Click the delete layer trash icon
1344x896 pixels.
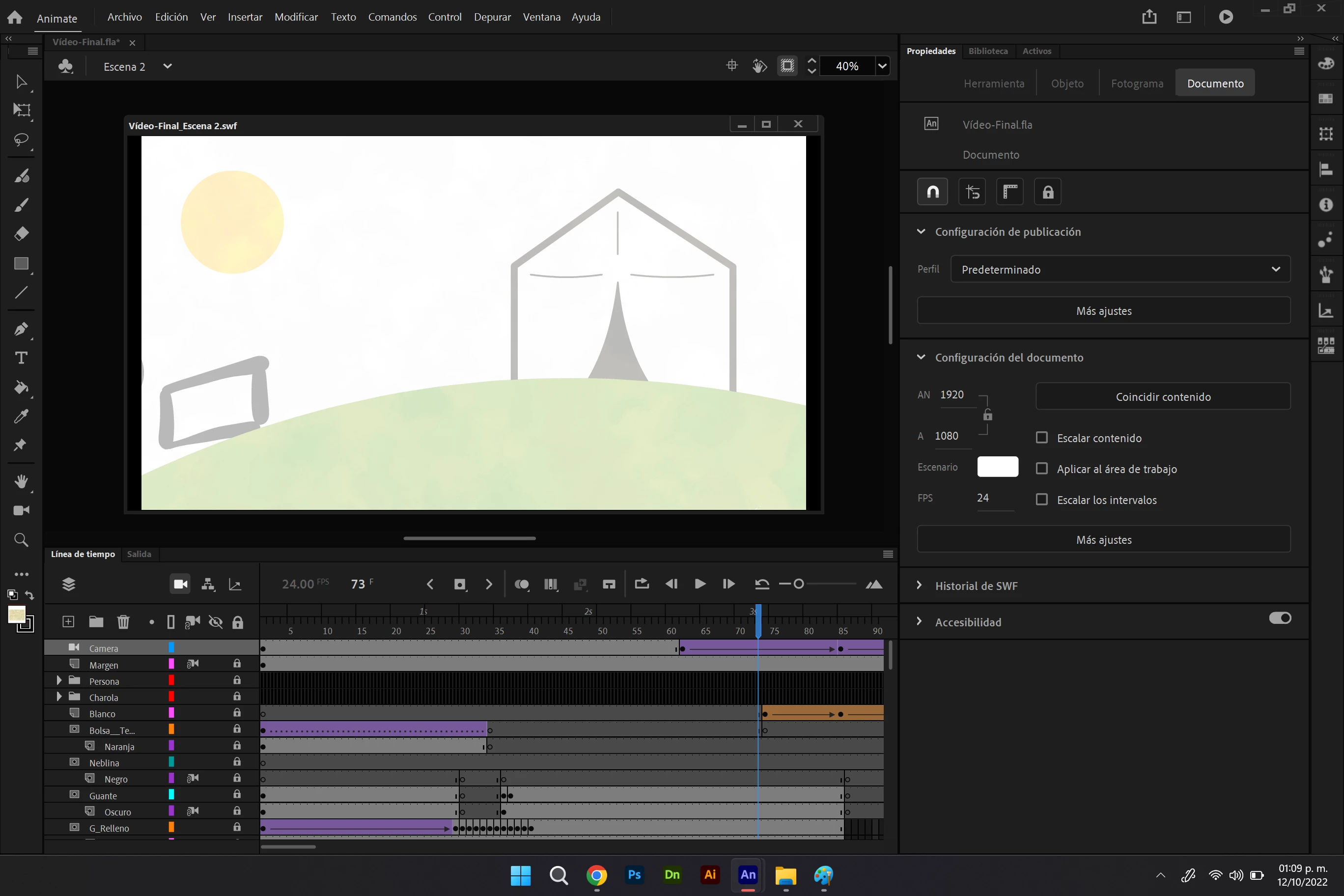(123, 622)
